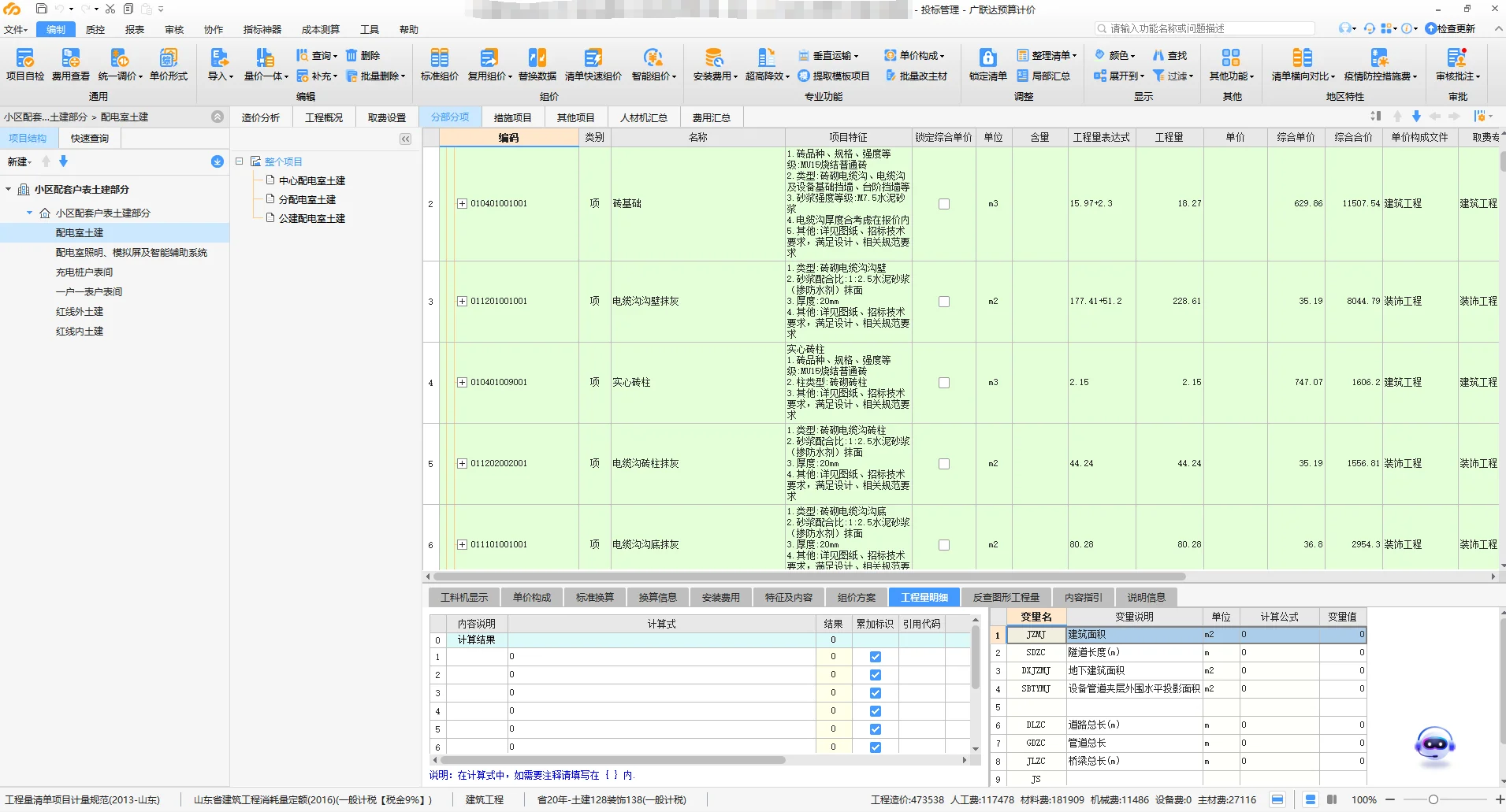Open the 编制 ribbon tab
1506x812 pixels.
pos(56,29)
